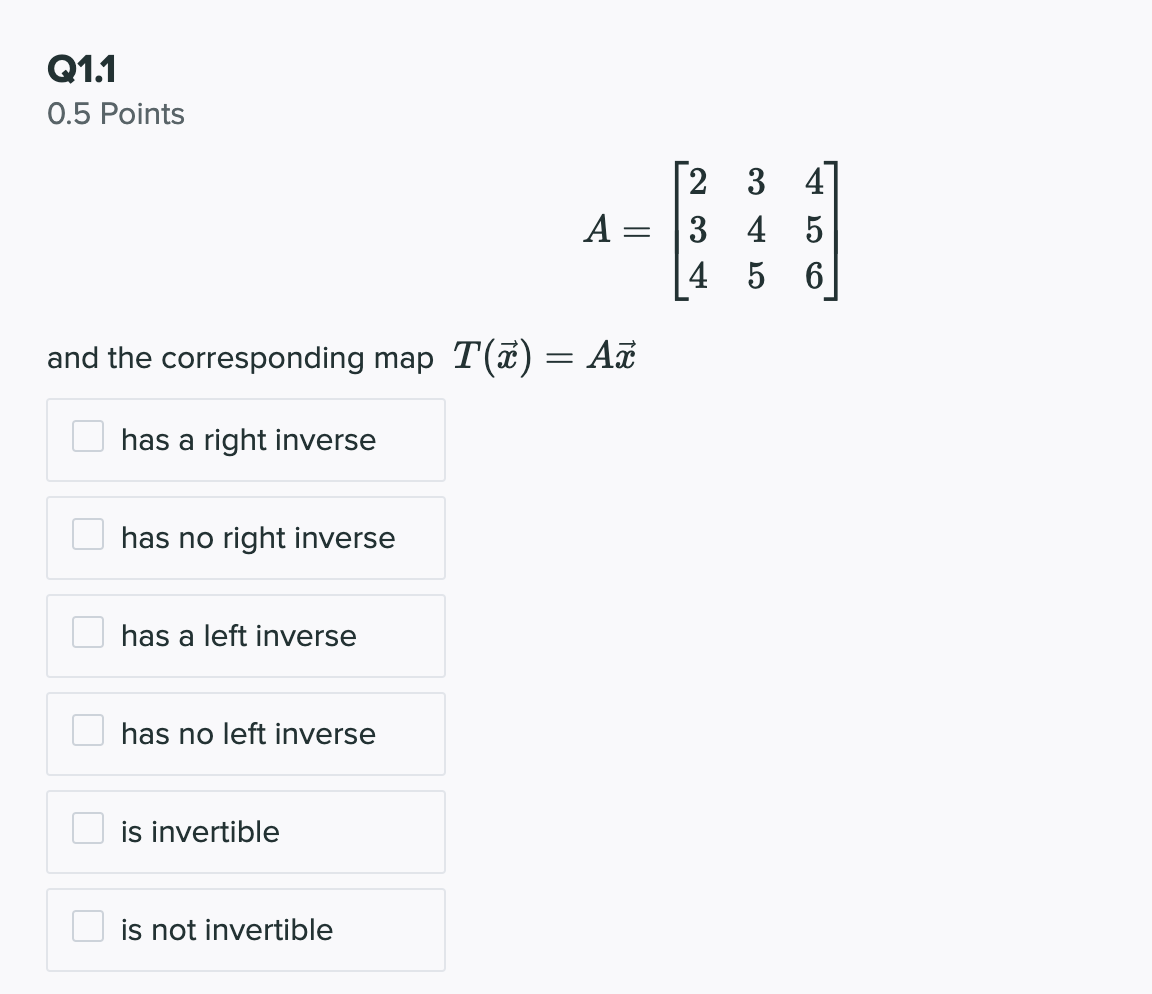Select the "is invertible" answer option
1152x994 pixels.
pos(246,832)
